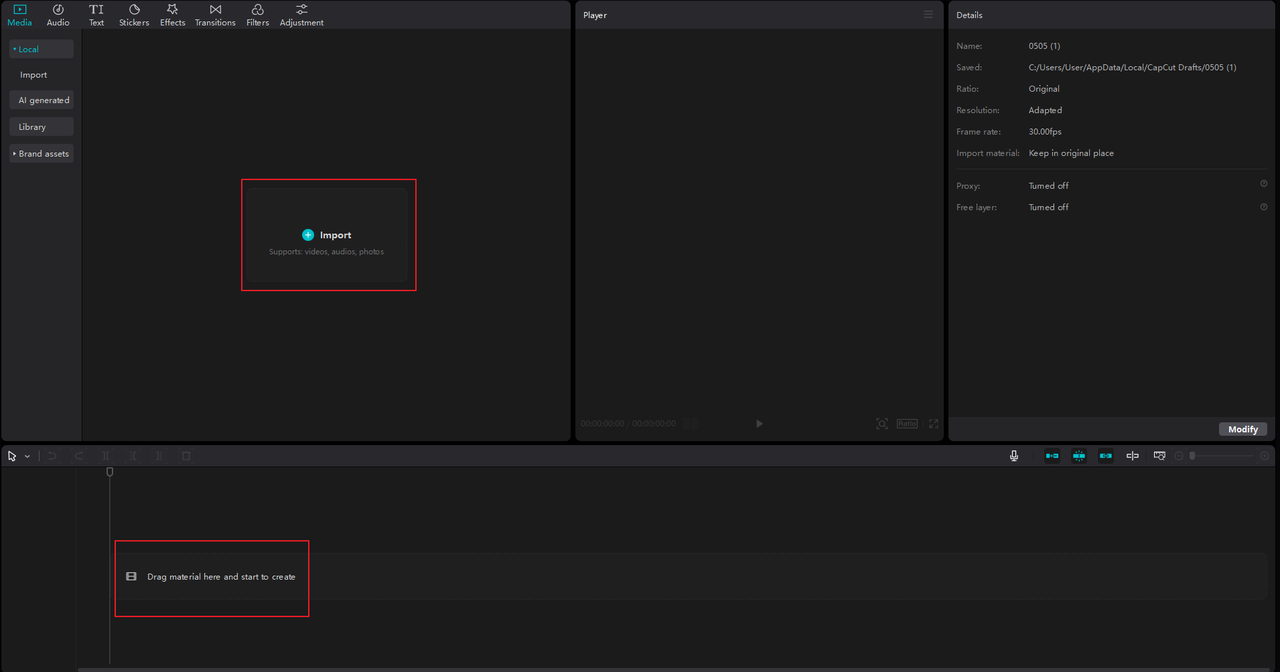Screen dimensions: 1280x672
Task: Select the Filters tab
Action: pos(257,15)
